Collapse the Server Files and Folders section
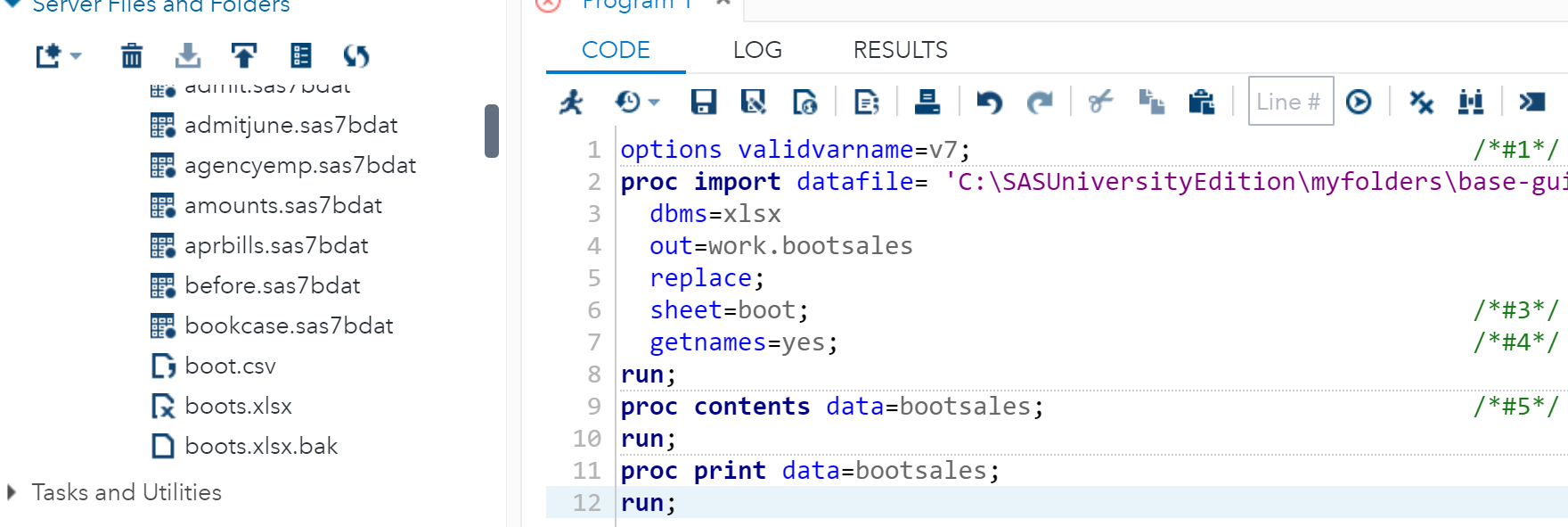 point(12,5)
